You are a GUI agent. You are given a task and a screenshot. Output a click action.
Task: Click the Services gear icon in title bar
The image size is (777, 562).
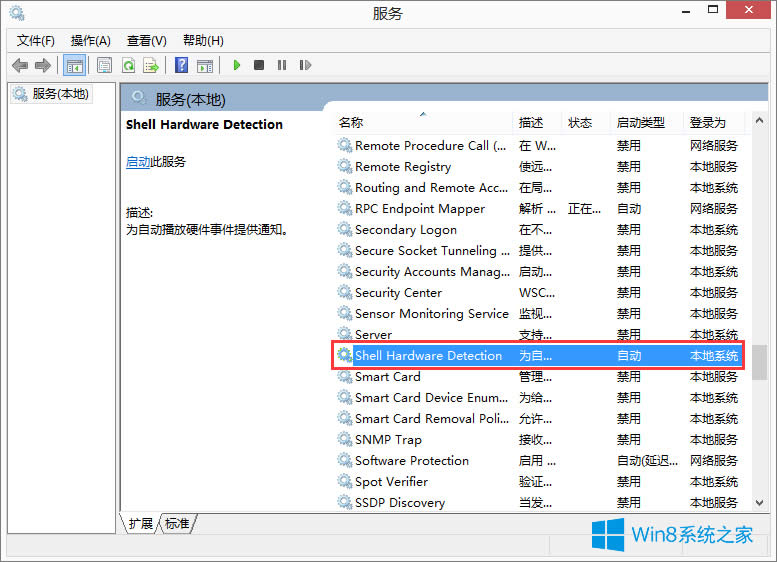(x=17, y=13)
